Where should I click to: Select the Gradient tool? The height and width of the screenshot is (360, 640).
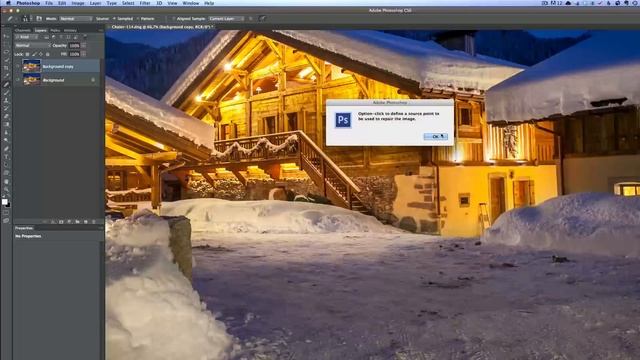[6, 124]
